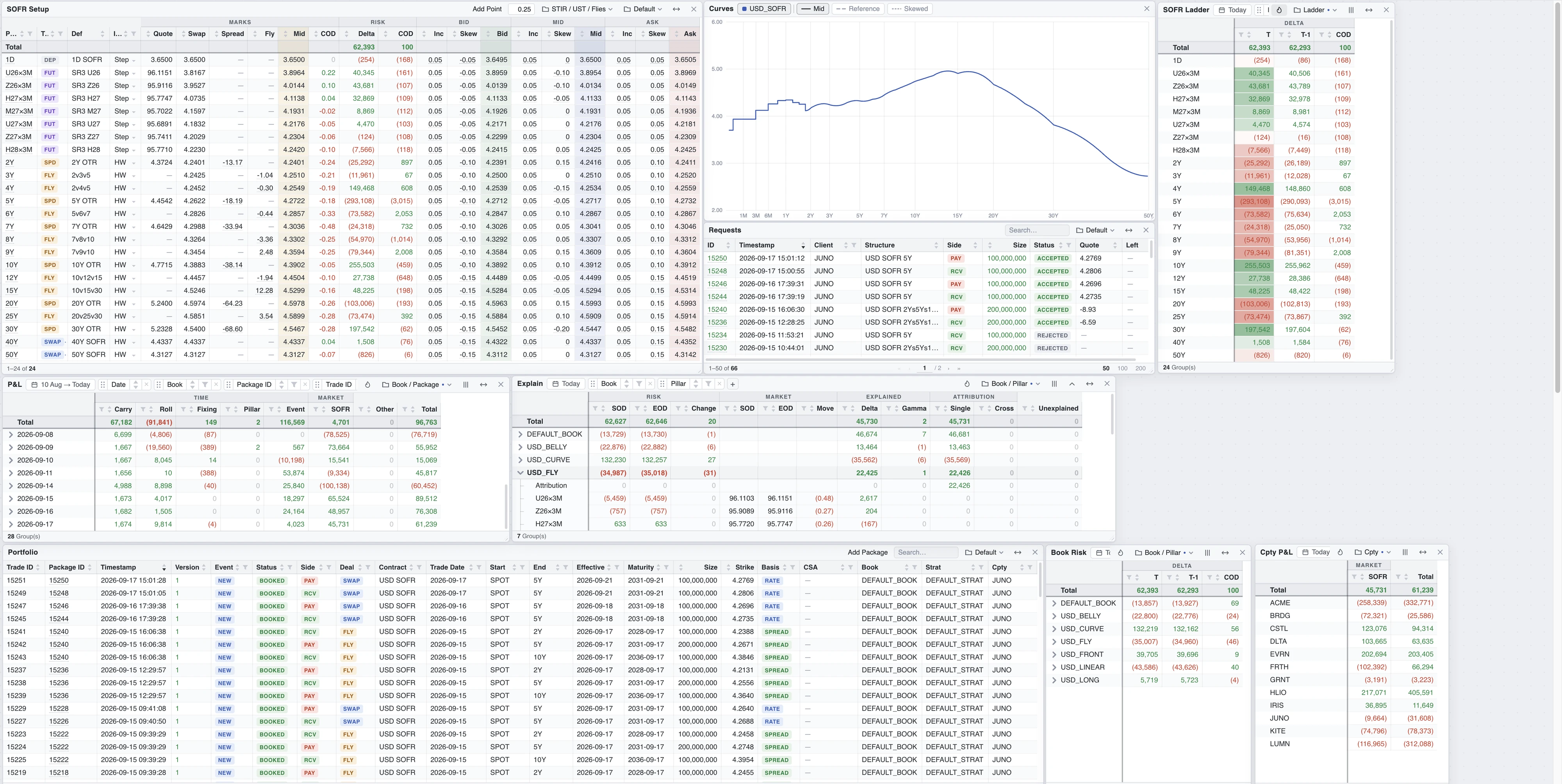Toggle USD_SOFR curve series
1562x784 pixels.
tap(764, 9)
